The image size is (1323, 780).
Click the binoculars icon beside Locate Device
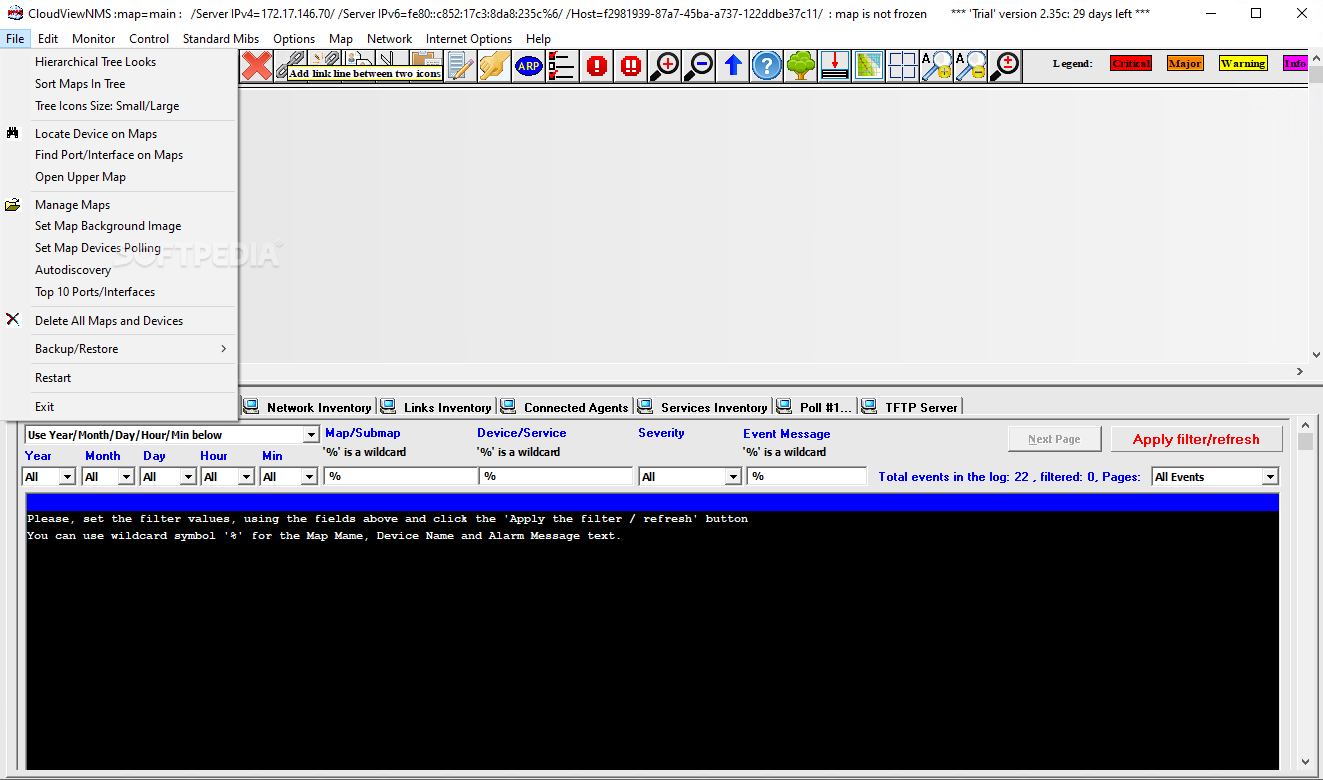(x=13, y=133)
